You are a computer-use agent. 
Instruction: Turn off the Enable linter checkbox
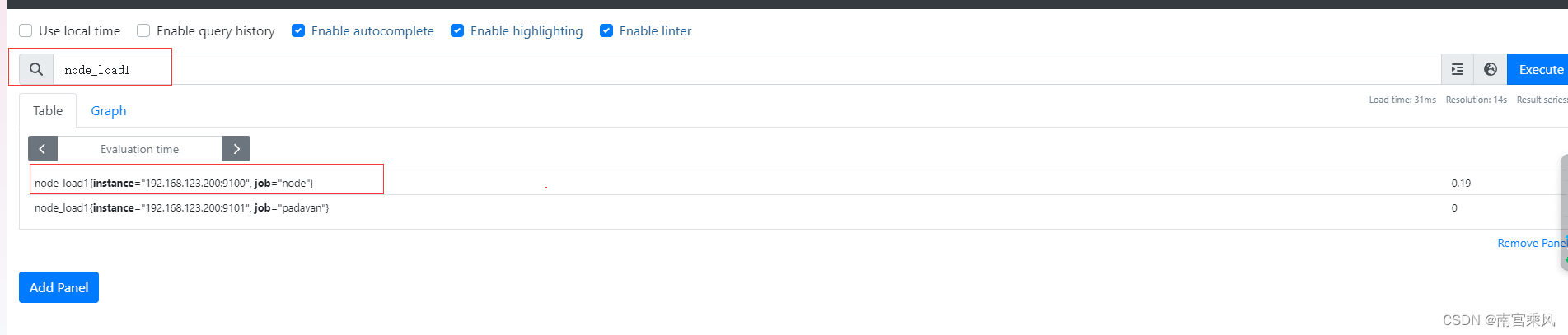tap(606, 30)
